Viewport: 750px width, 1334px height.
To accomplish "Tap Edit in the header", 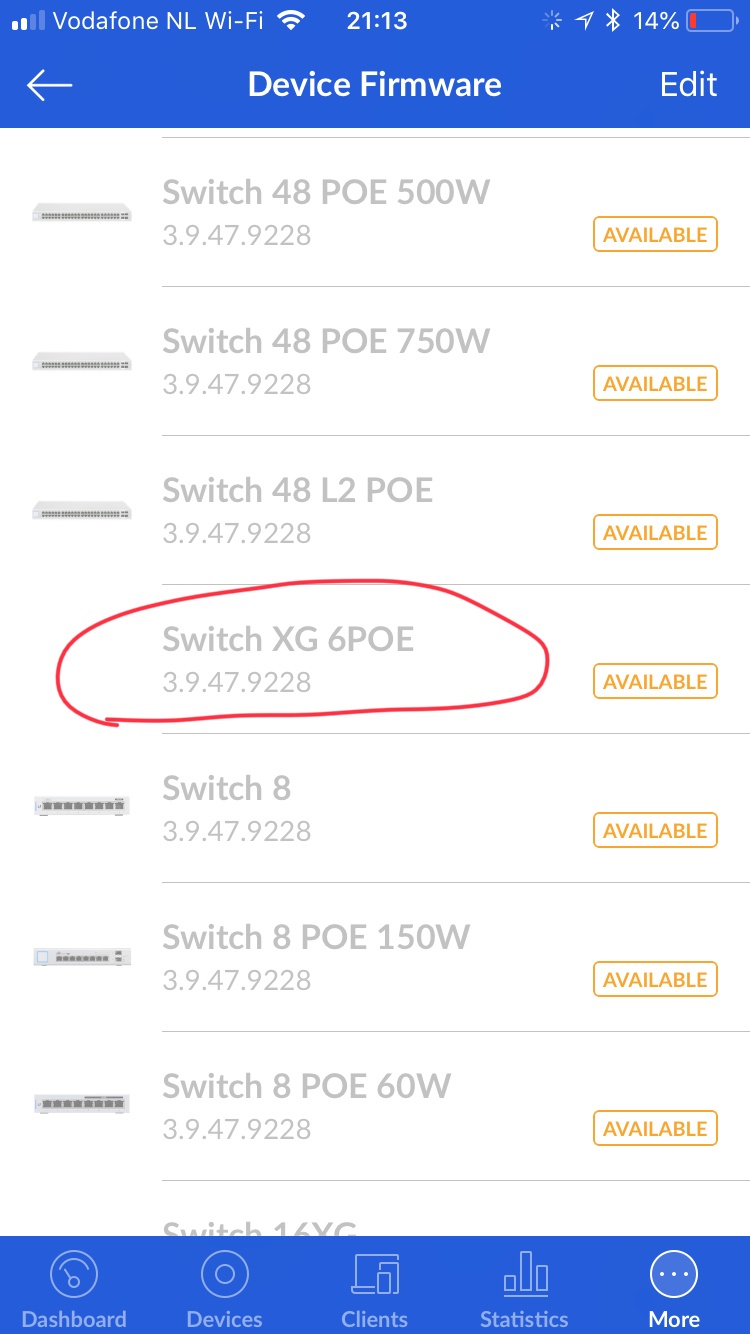I will tap(688, 85).
